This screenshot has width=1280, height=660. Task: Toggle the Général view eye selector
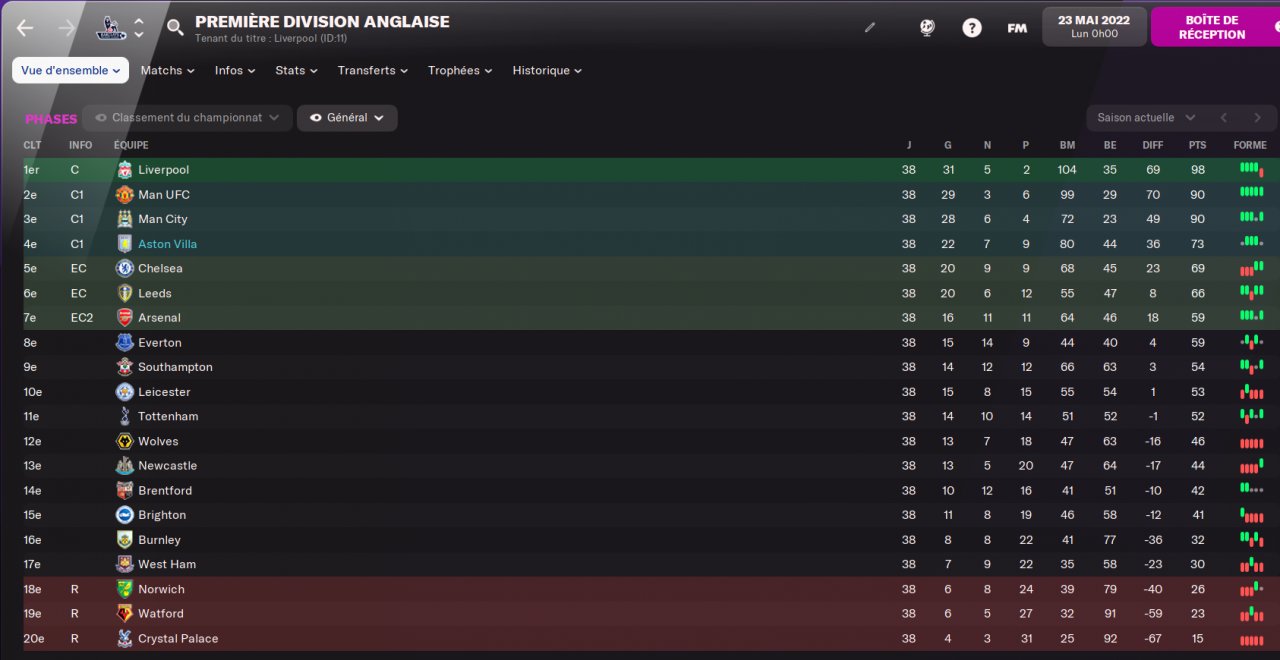(347, 118)
